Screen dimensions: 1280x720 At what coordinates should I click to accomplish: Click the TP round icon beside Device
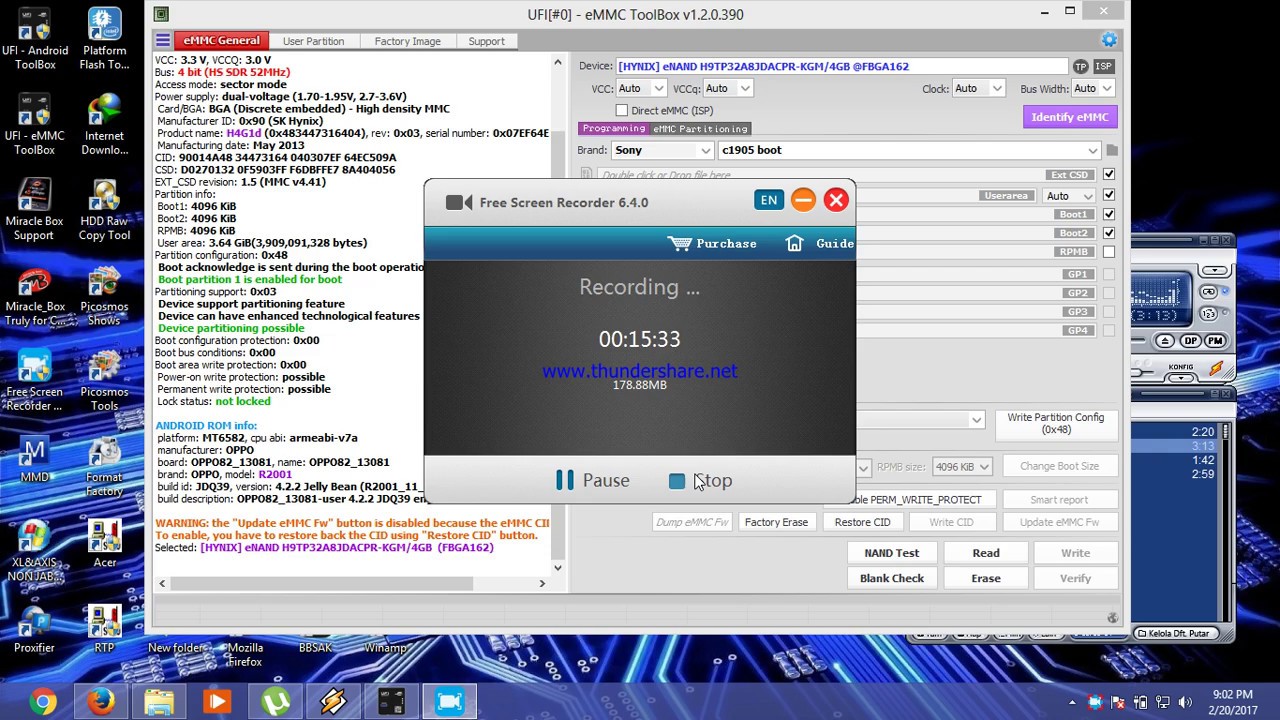click(x=1080, y=66)
